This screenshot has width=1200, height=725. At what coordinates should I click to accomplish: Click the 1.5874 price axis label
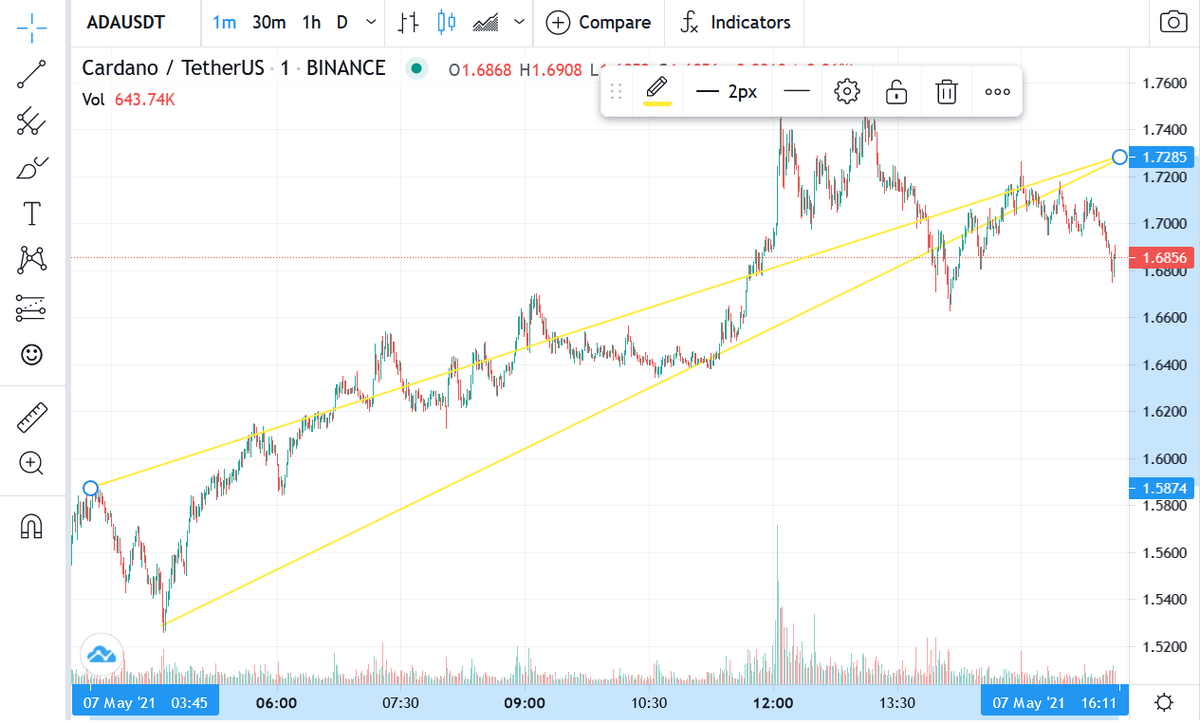tap(1162, 488)
